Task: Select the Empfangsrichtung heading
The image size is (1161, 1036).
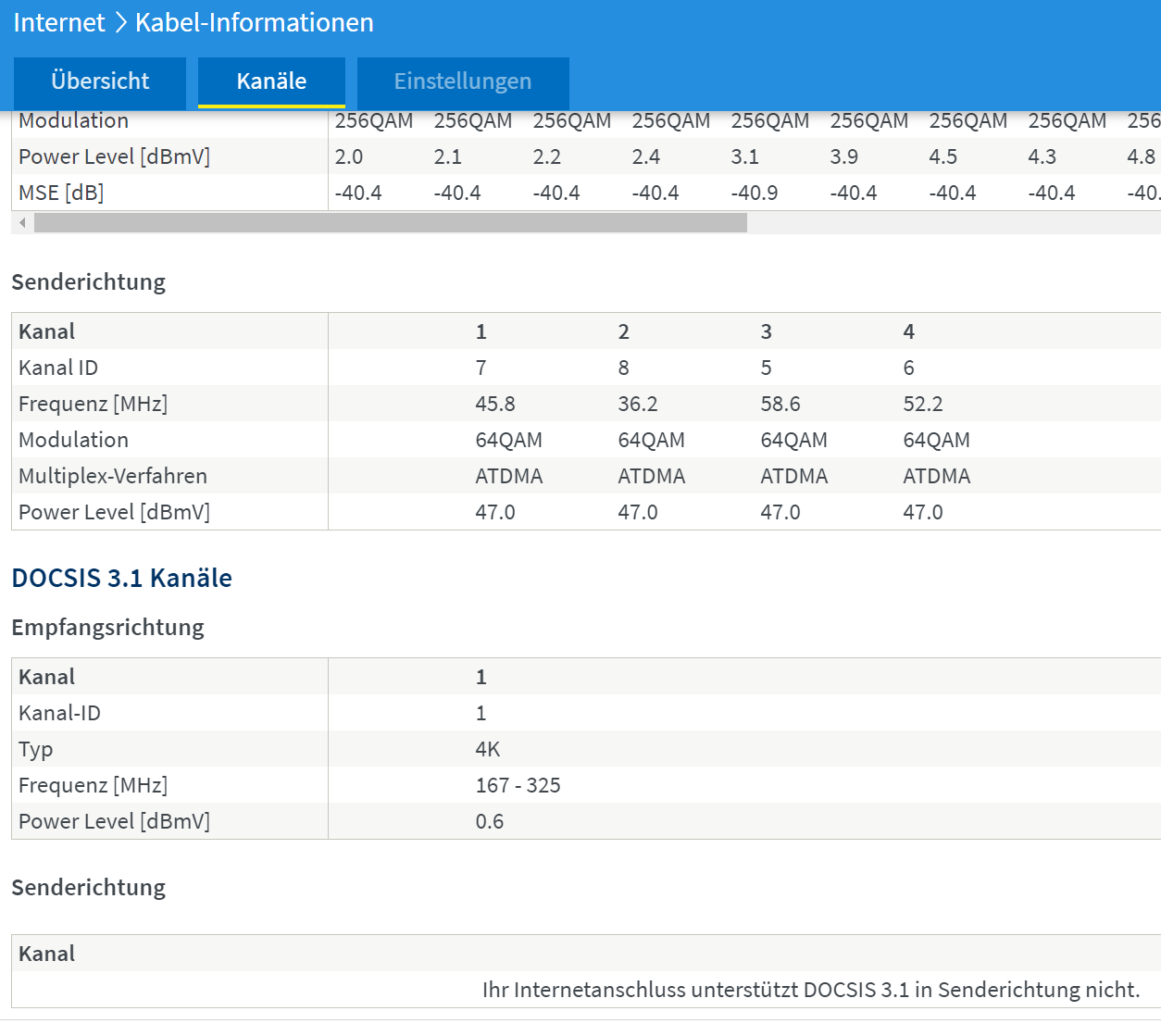Action: (107, 627)
